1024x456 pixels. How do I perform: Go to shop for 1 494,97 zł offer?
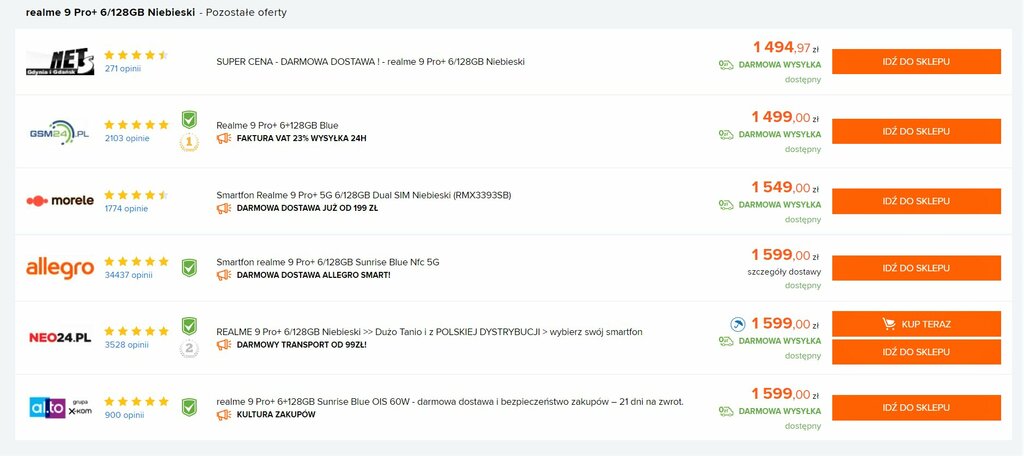tap(916, 61)
